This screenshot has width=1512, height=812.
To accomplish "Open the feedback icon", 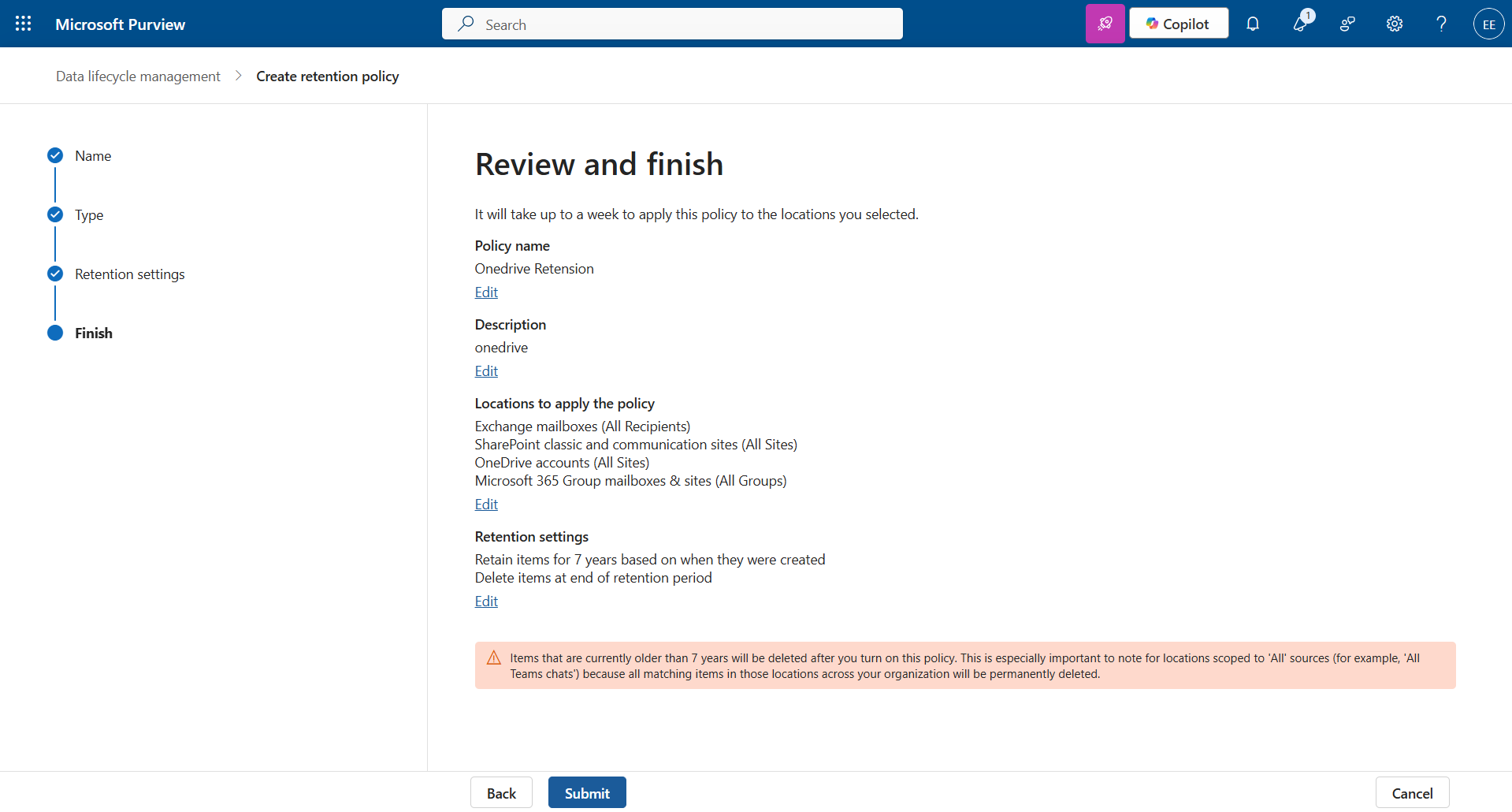I will [x=1347, y=24].
